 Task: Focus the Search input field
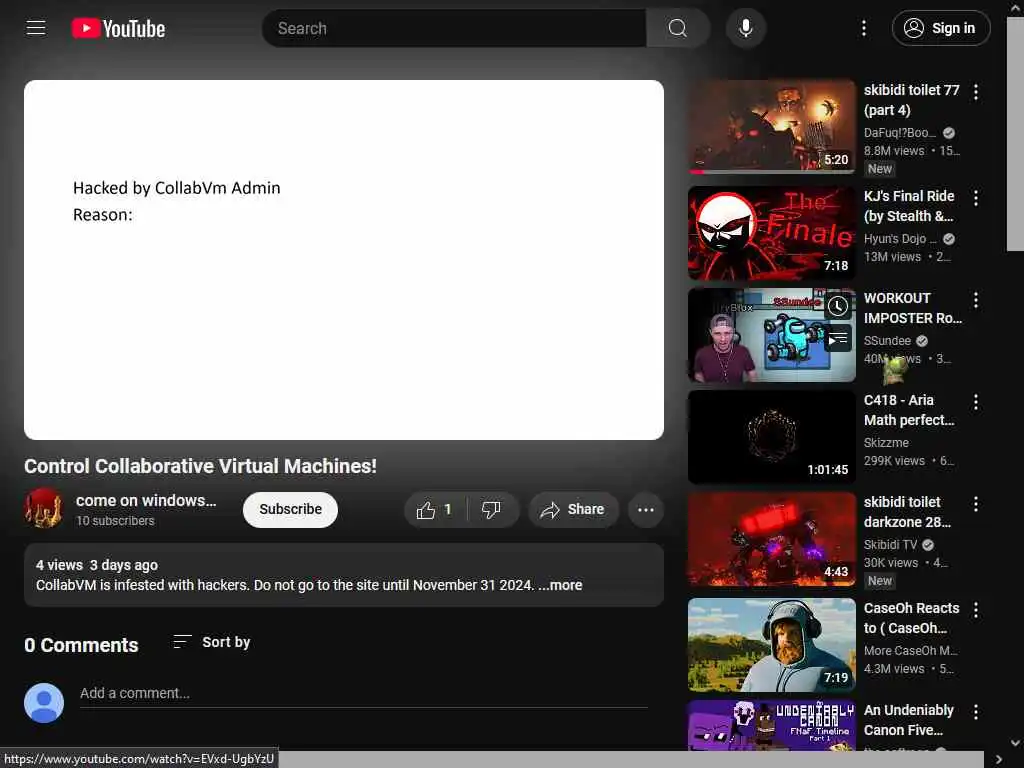pyautogui.click(x=454, y=28)
